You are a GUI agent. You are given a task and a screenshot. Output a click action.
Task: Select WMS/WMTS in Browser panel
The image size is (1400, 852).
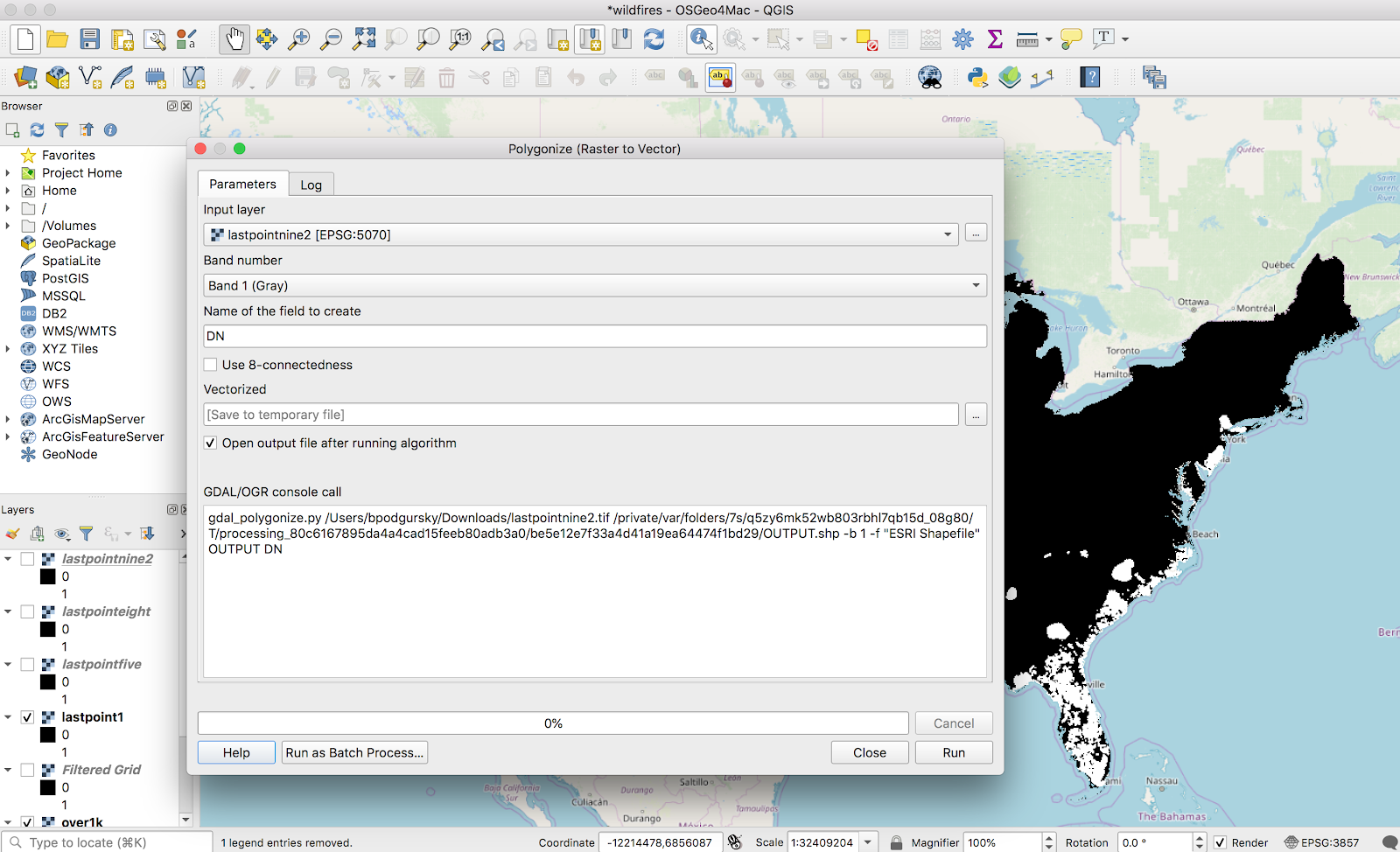pyautogui.click(x=79, y=332)
